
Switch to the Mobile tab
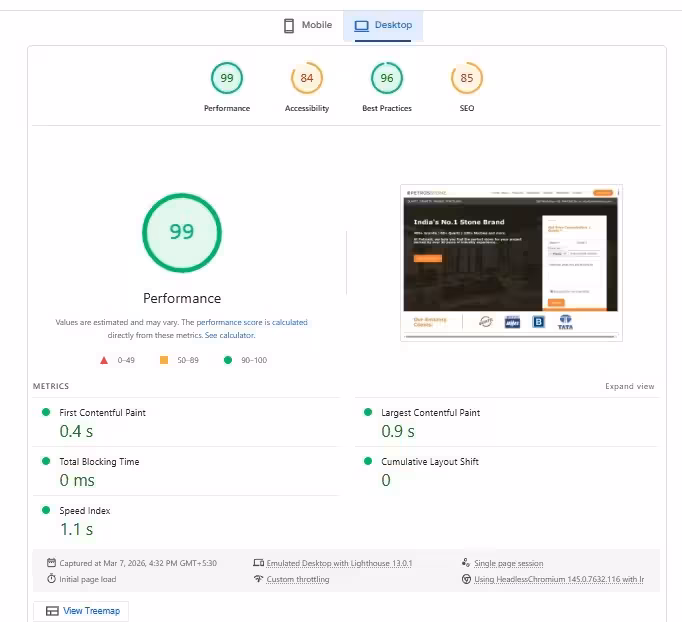click(x=308, y=25)
